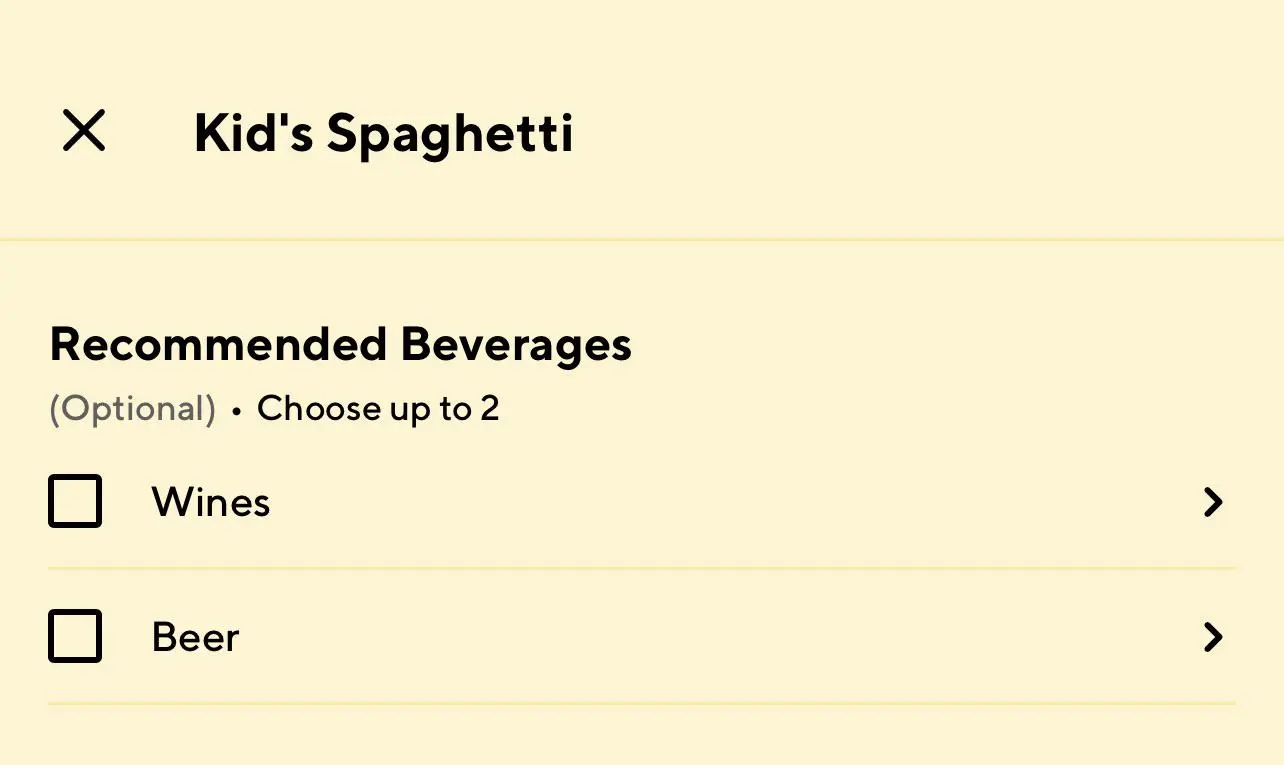
Task: Click the header divider under the title
Action: pos(642,240)
